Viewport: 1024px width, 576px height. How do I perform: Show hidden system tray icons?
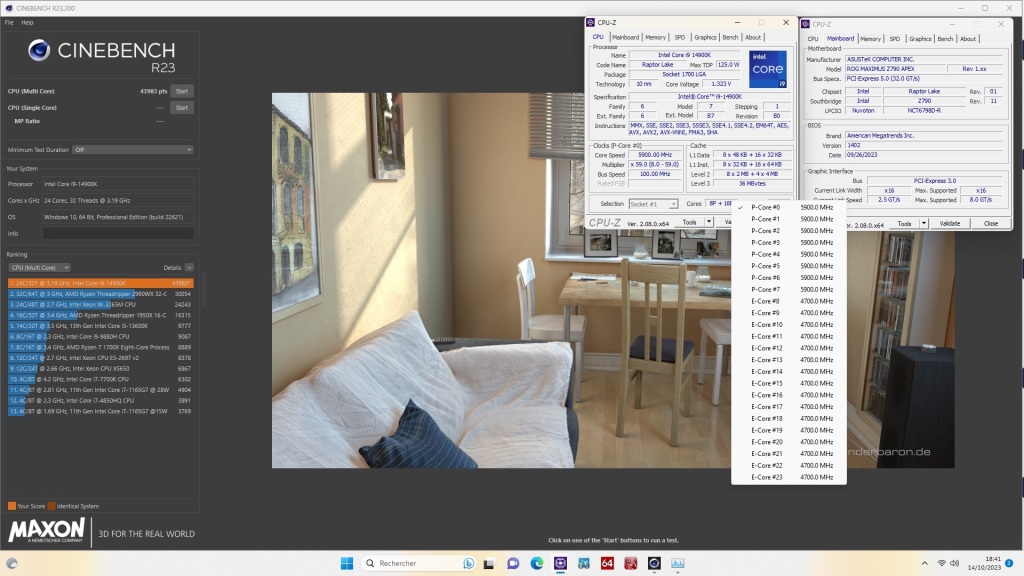(924, 563)
